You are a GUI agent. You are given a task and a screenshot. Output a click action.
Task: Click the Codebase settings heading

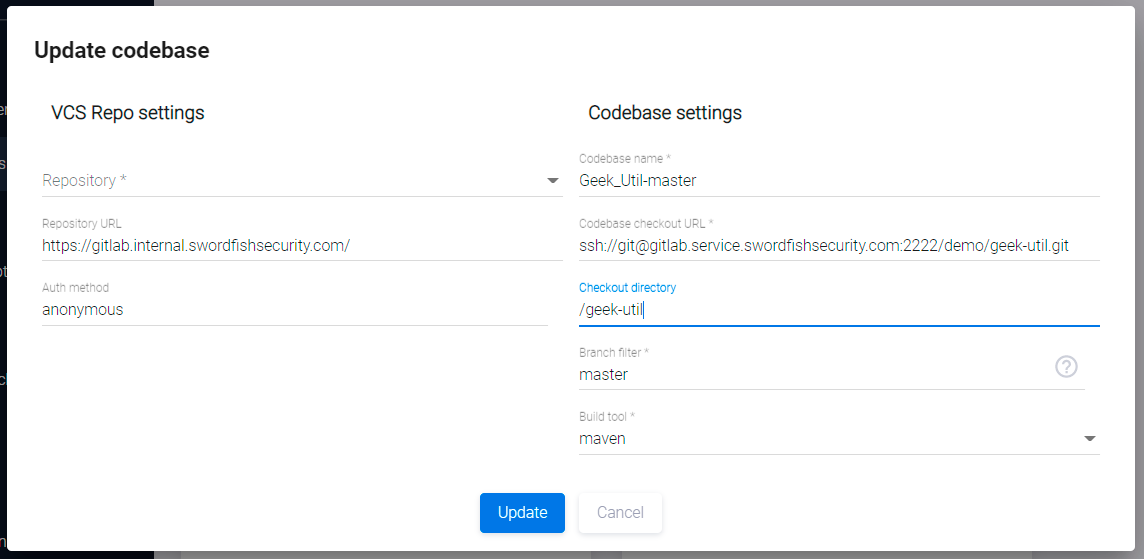point(665,113)
